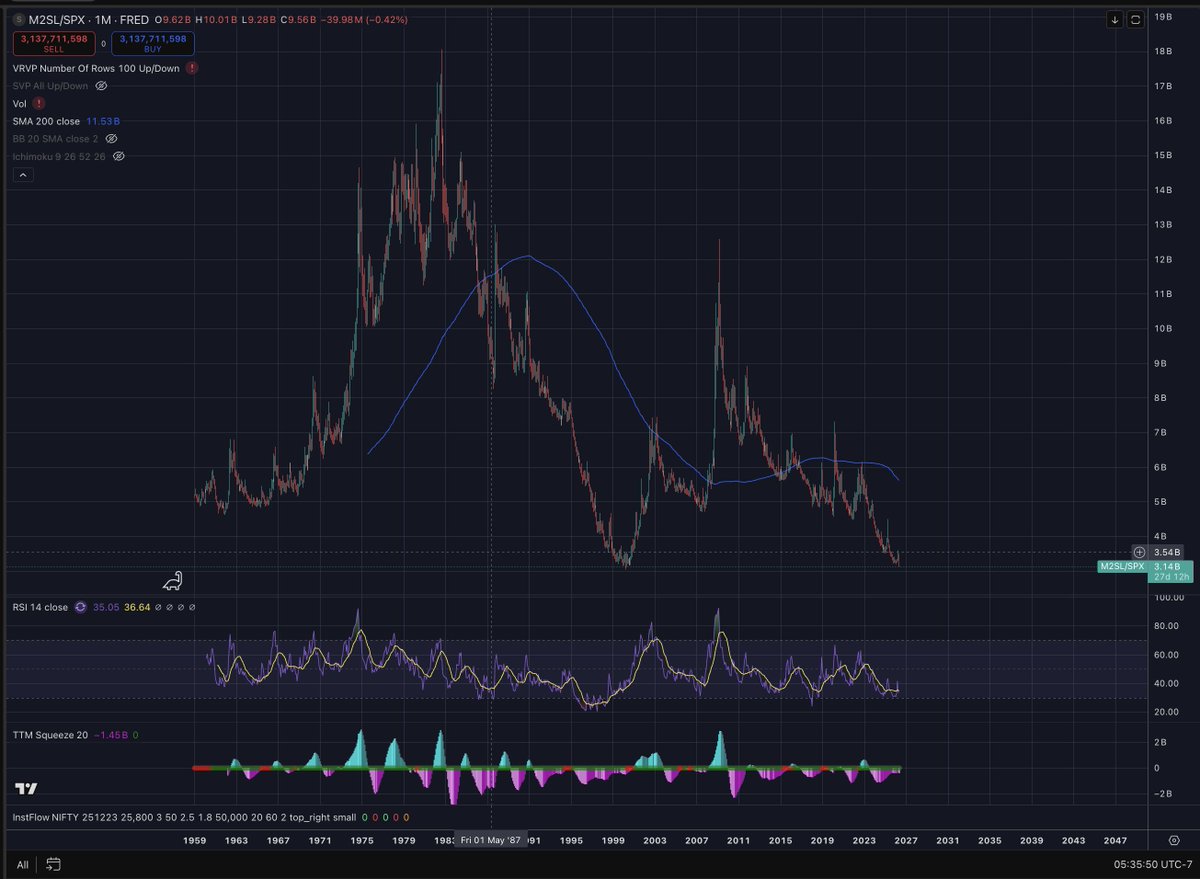Click the down-arrow button atop the chart
Viewport: 1200px width, 879px height.
(x=1115, y=19)
